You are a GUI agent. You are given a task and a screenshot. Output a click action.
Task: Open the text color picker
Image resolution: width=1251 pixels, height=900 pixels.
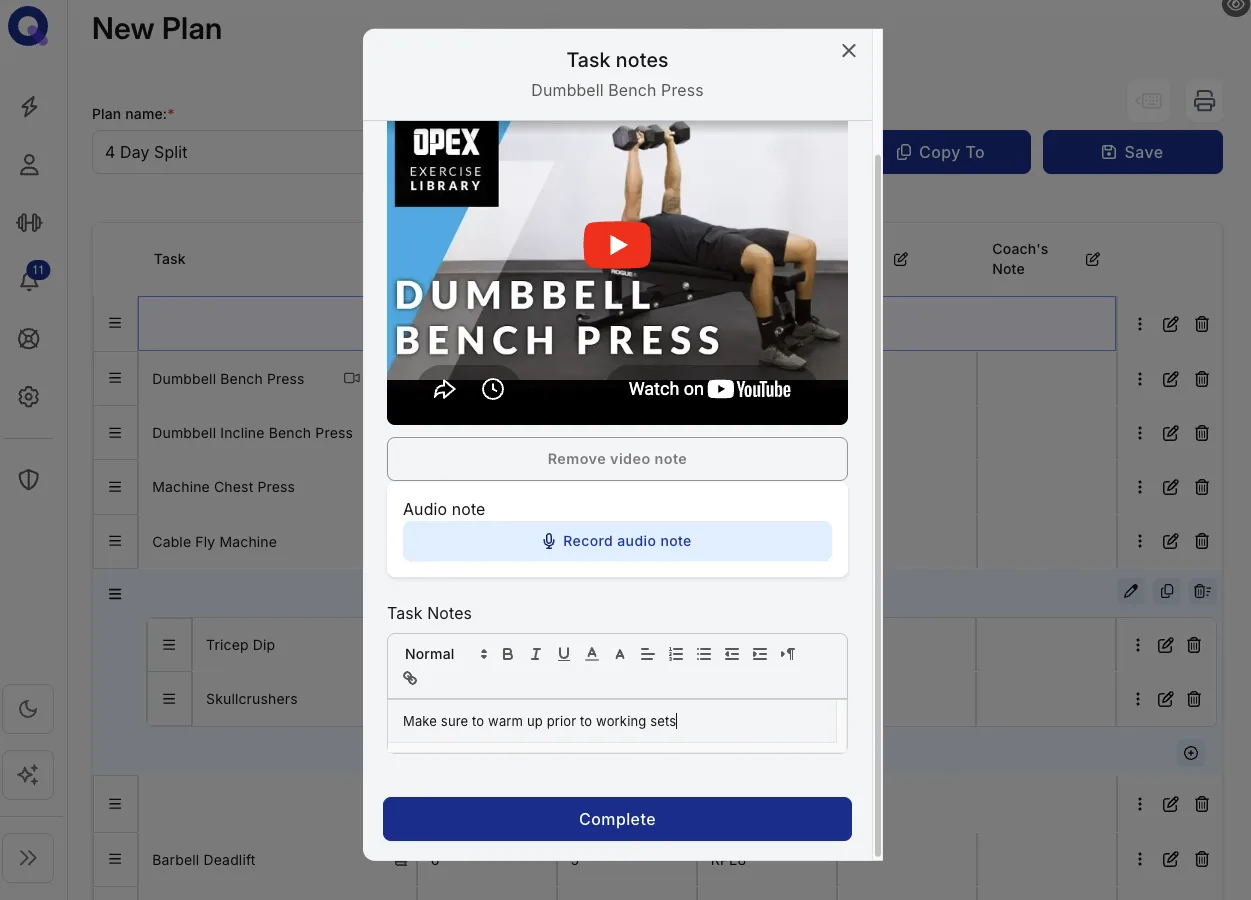[592, 654]
